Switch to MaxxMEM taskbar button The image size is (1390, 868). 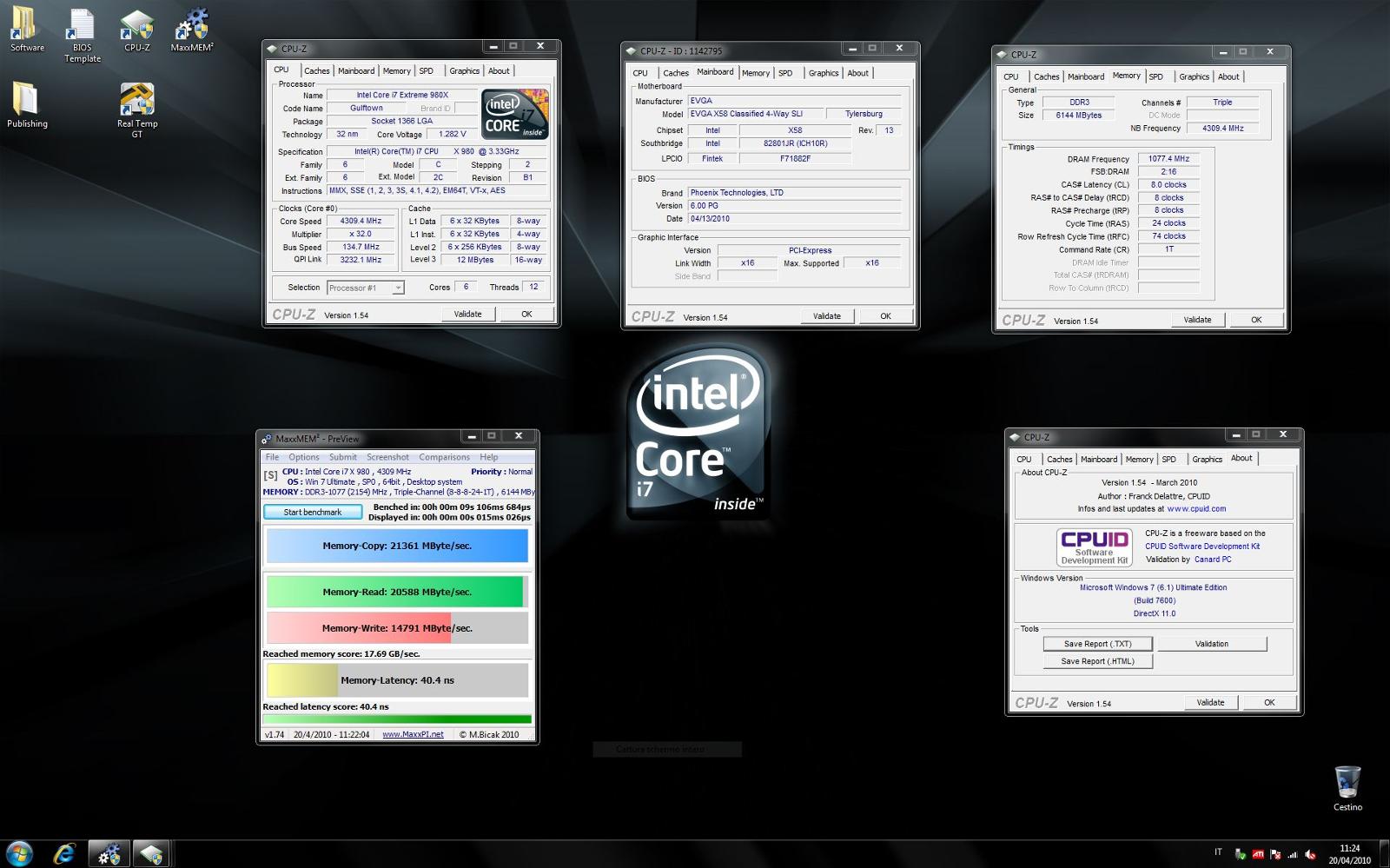(x=109, y=854)
